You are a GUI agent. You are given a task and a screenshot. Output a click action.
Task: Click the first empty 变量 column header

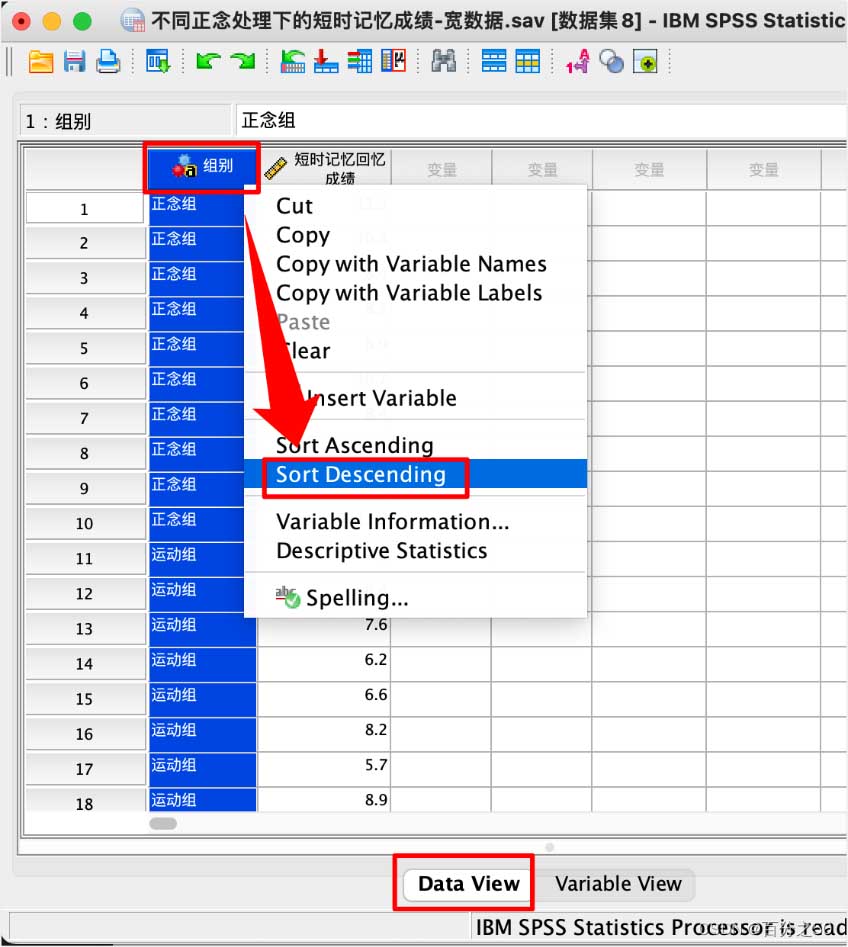pyautogui.click(x=442, y=169)
